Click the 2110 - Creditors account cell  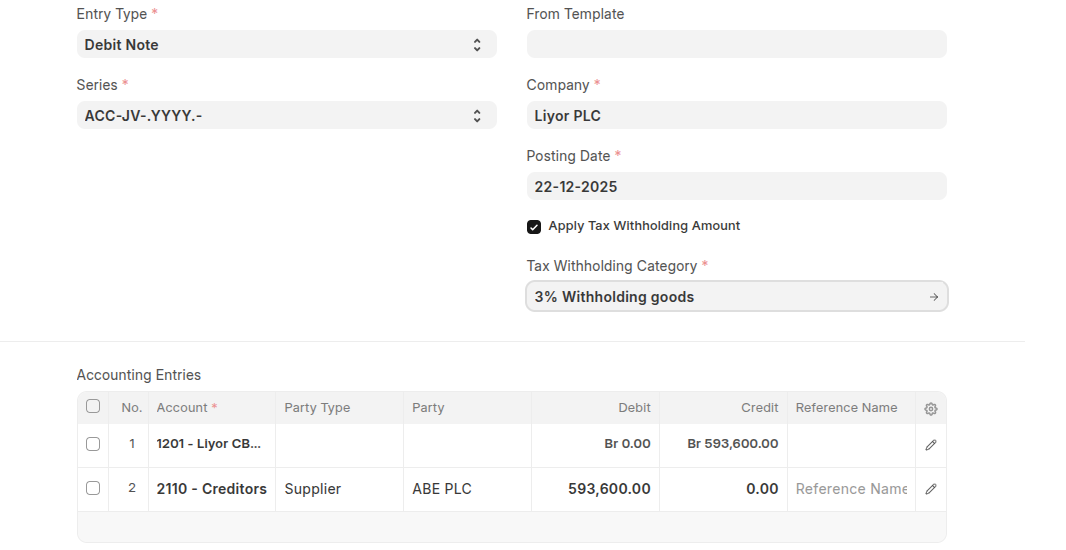(212, 489)
